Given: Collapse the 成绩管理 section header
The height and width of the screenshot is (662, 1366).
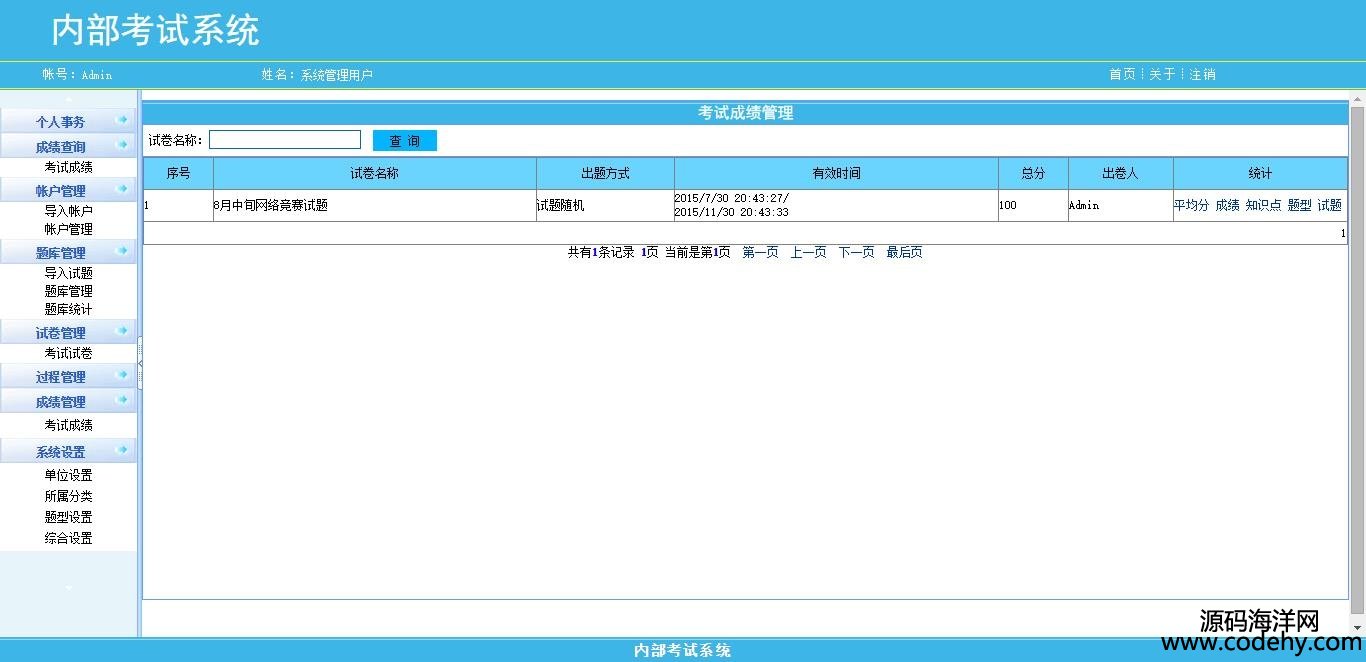Looking at the screenshot, I should [61, 402].
